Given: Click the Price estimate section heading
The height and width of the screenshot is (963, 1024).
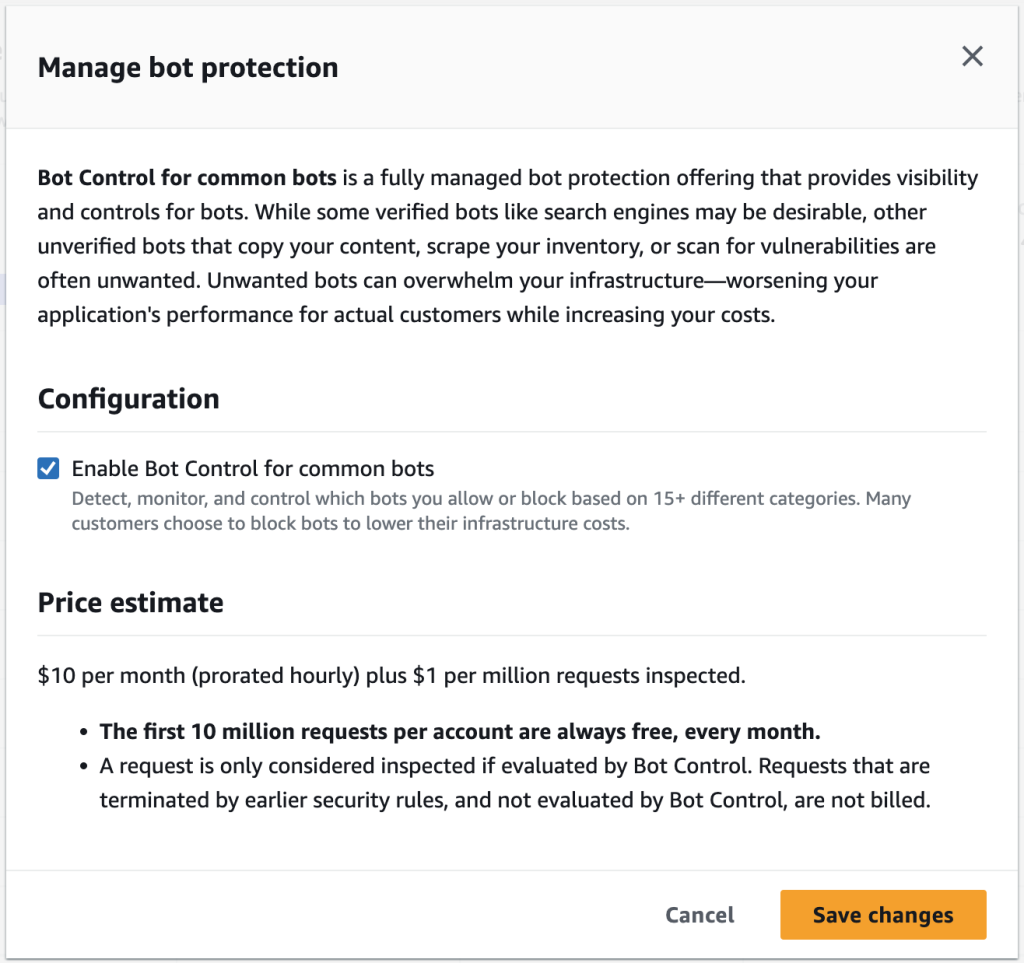Looking at the screenshot, I should (130, 602).
